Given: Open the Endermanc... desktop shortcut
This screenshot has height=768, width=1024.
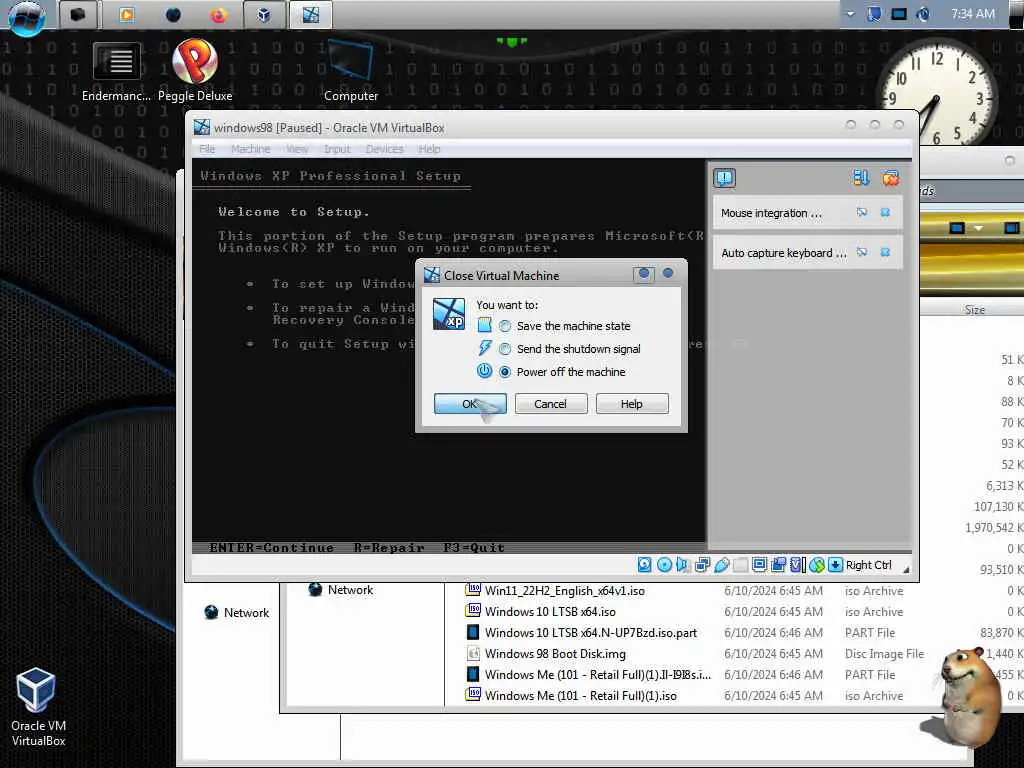Looking at the screenshot, I should 116,71.
